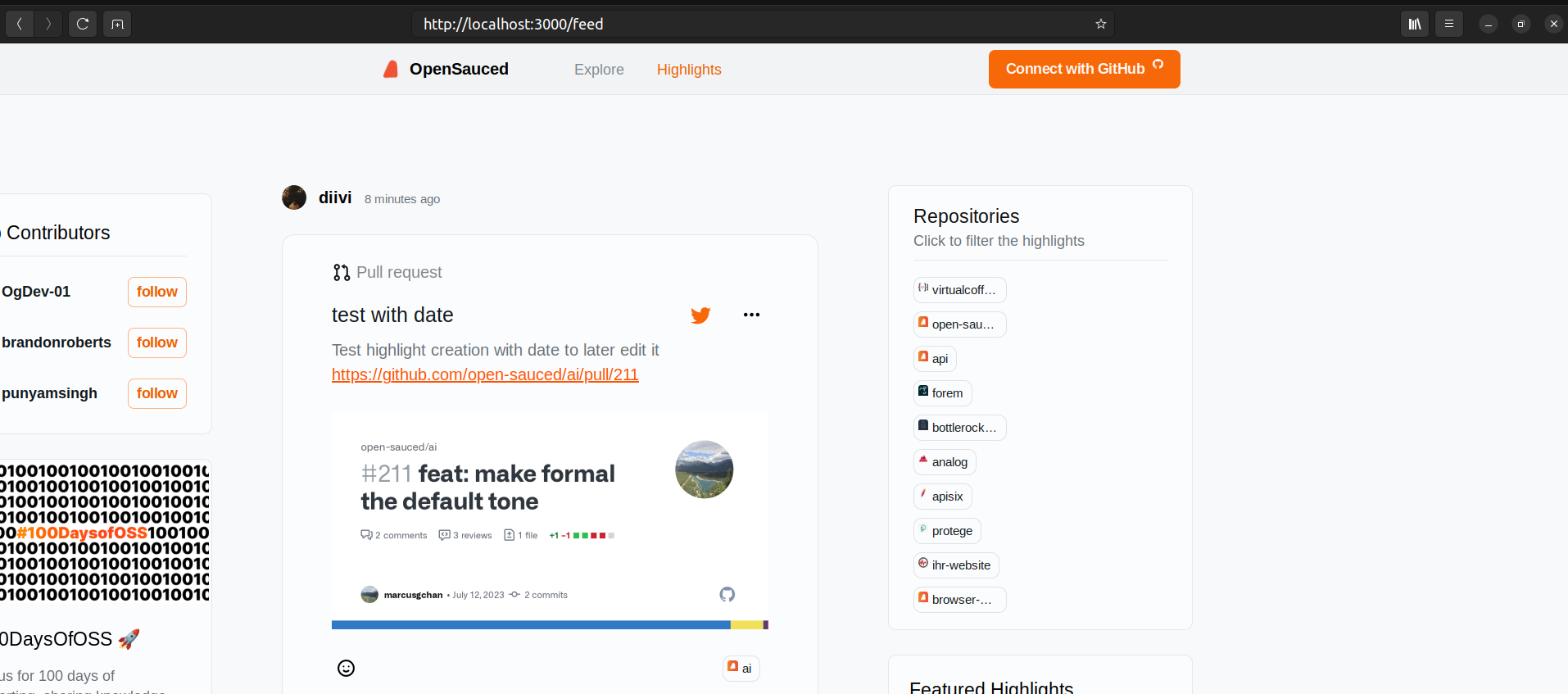Go forward with the browser forward arrow
Image resolution: width=1568 pixels, height=694 pixels.
click(x=48, y=24)
